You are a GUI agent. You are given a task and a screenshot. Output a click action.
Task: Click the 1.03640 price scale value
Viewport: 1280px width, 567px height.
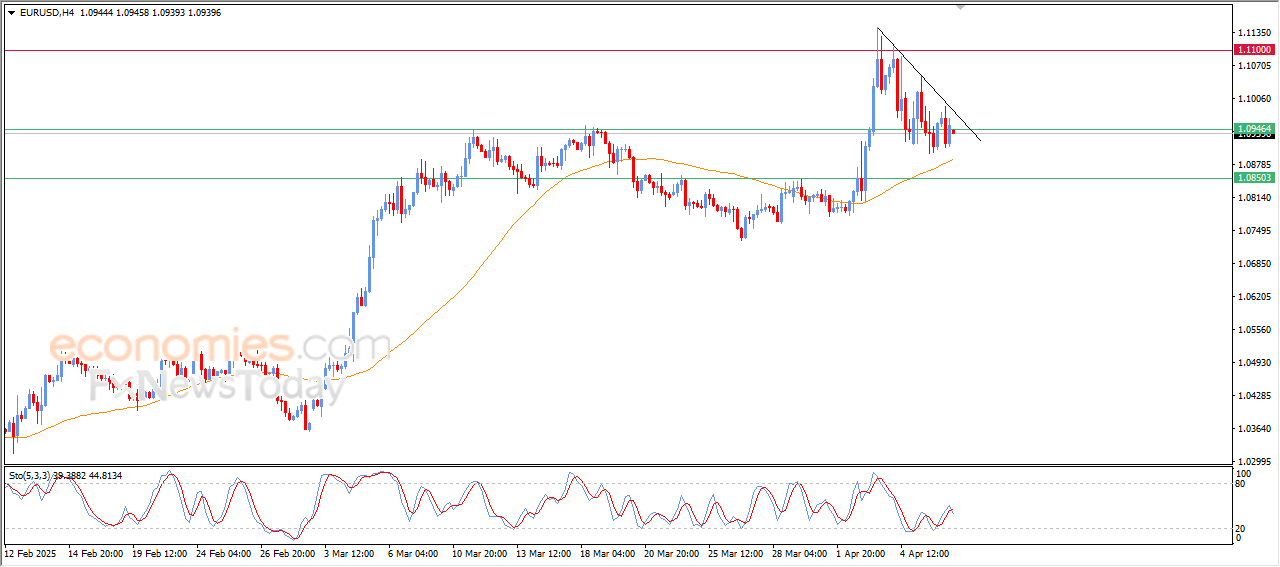[1254, 428]
